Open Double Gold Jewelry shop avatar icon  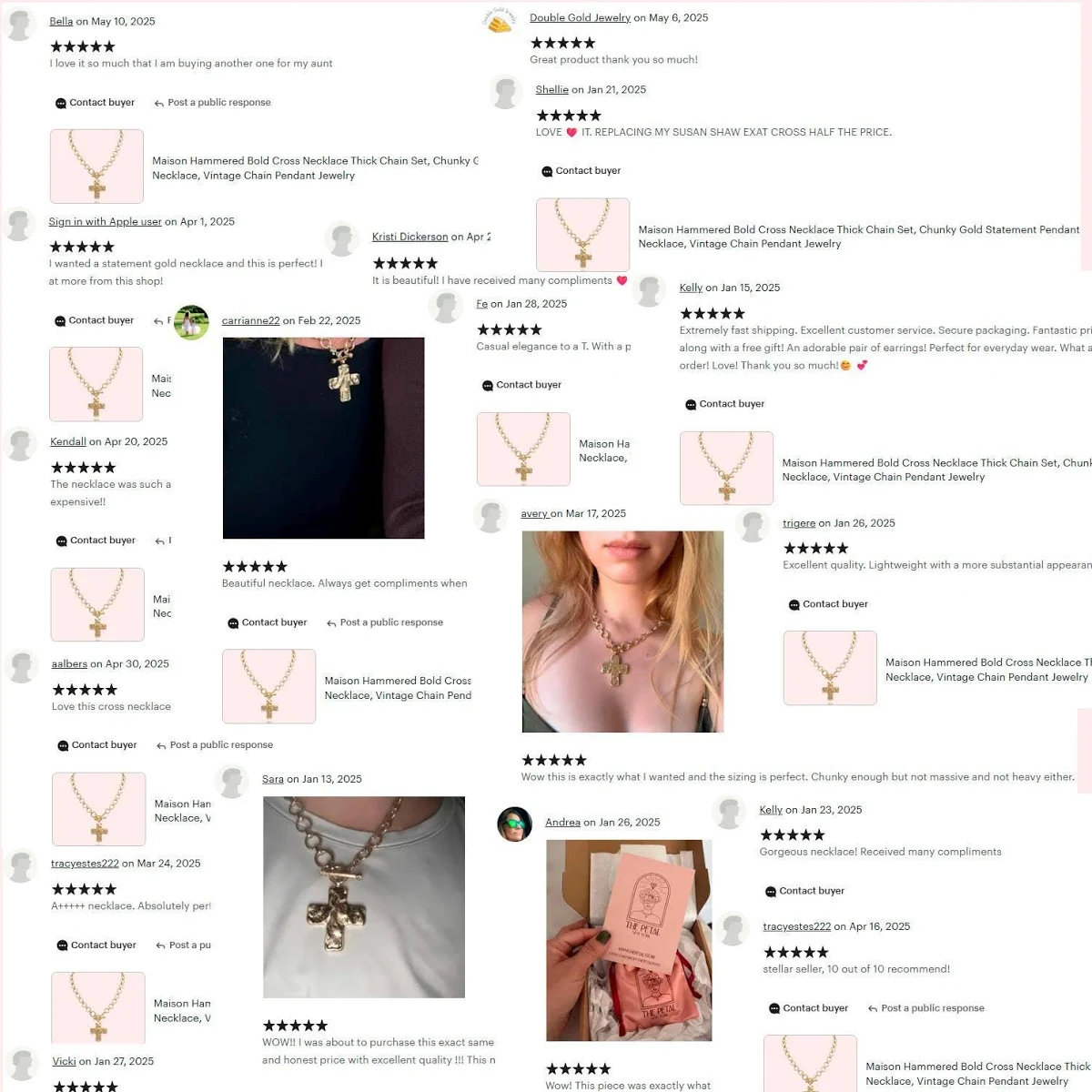[x=499, y=21]
